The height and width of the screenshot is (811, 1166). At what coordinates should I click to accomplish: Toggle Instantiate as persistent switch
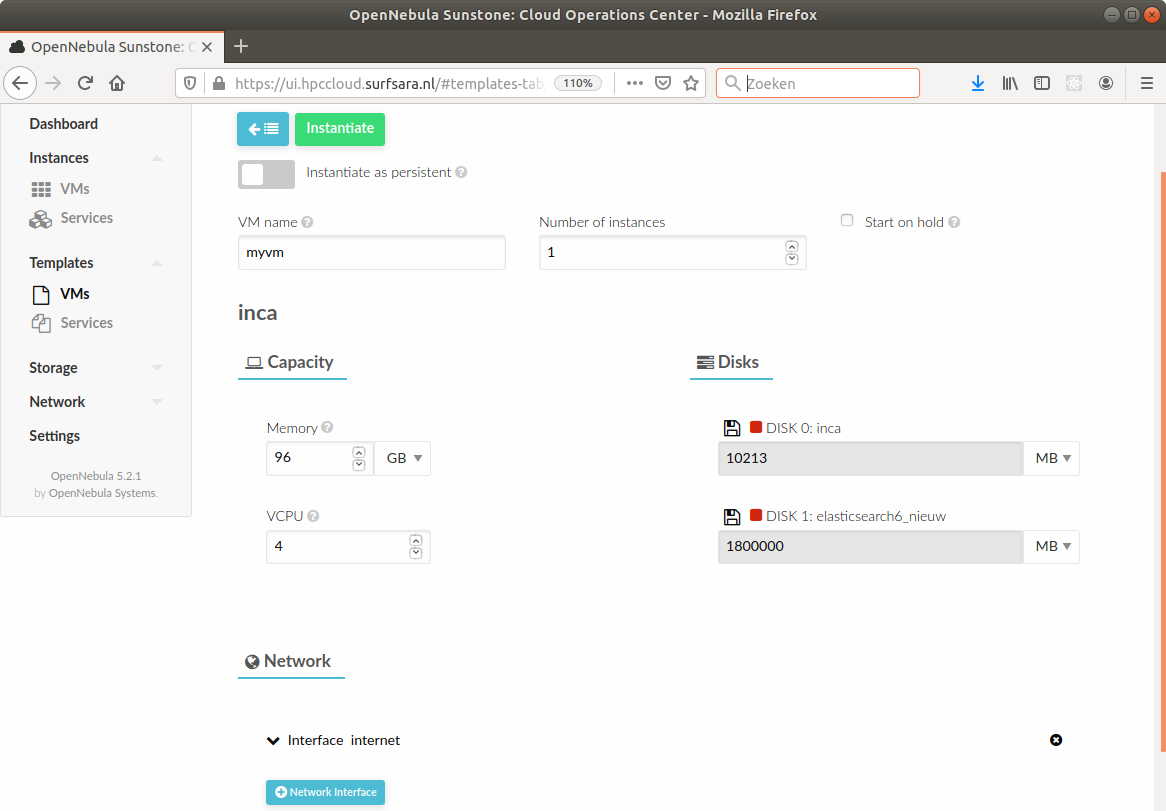click(266, 174)
